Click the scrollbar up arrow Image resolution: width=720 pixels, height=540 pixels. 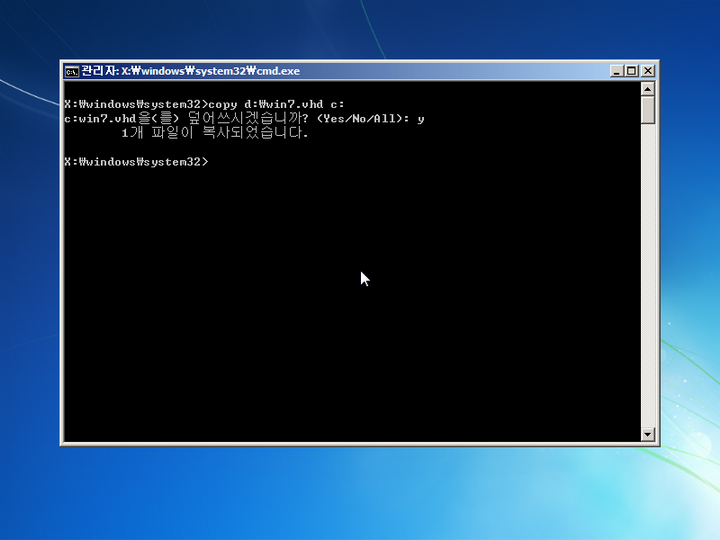[x=647, y=89]
